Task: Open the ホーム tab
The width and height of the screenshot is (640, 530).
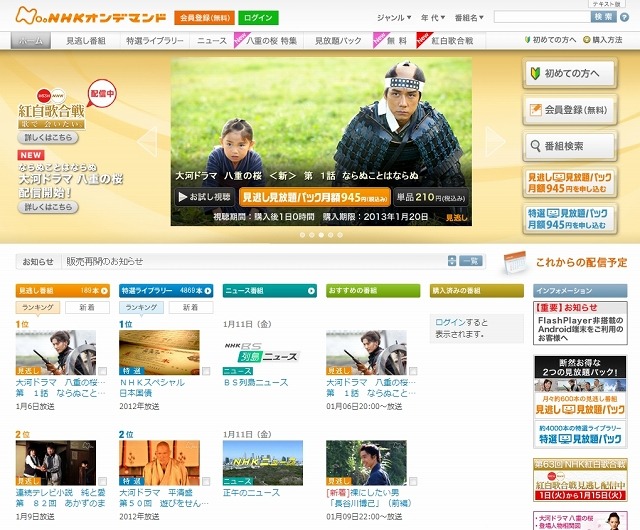Action: pyautogui.click(x=31, y=41)
